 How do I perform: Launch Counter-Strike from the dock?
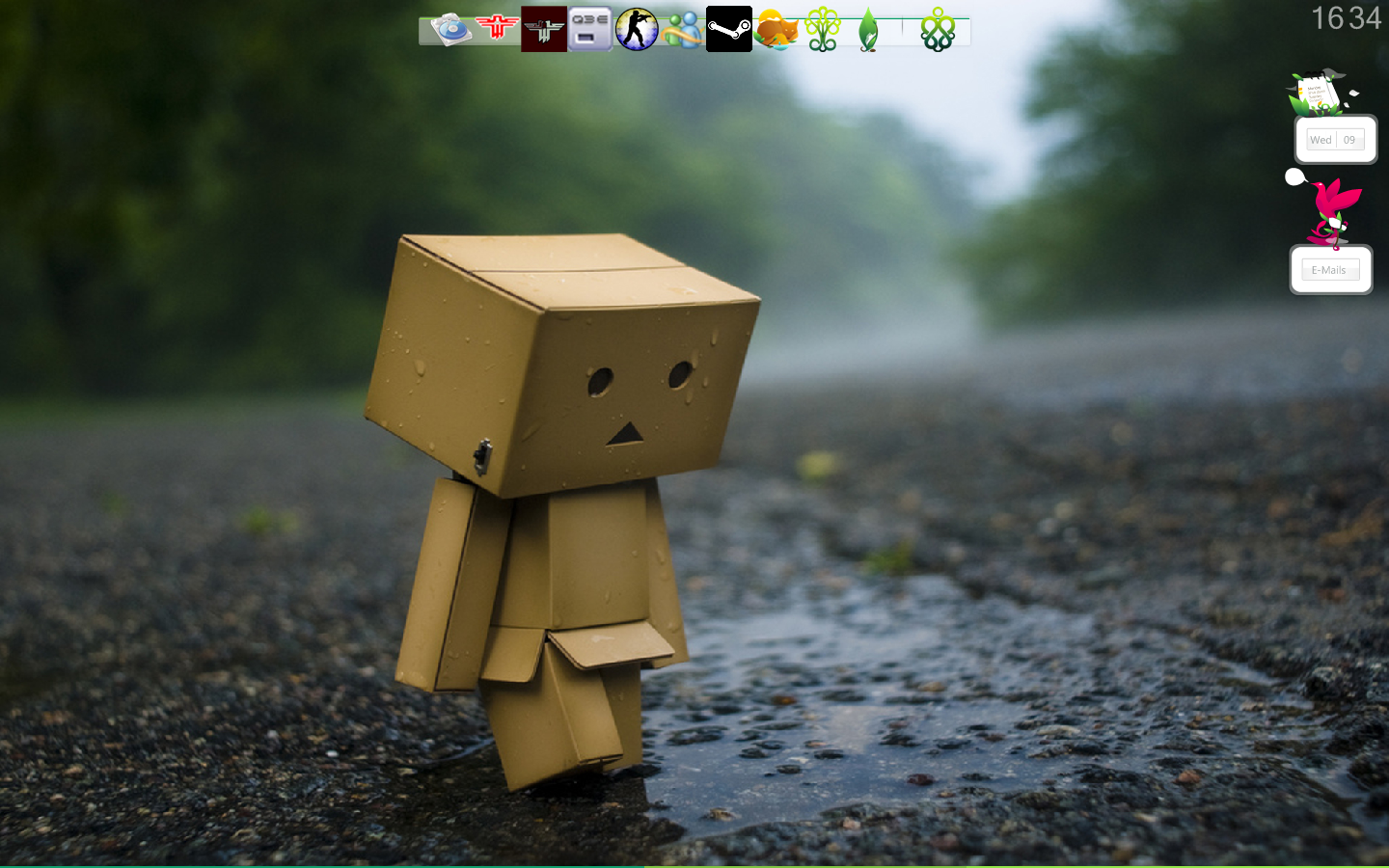(637, 29)
